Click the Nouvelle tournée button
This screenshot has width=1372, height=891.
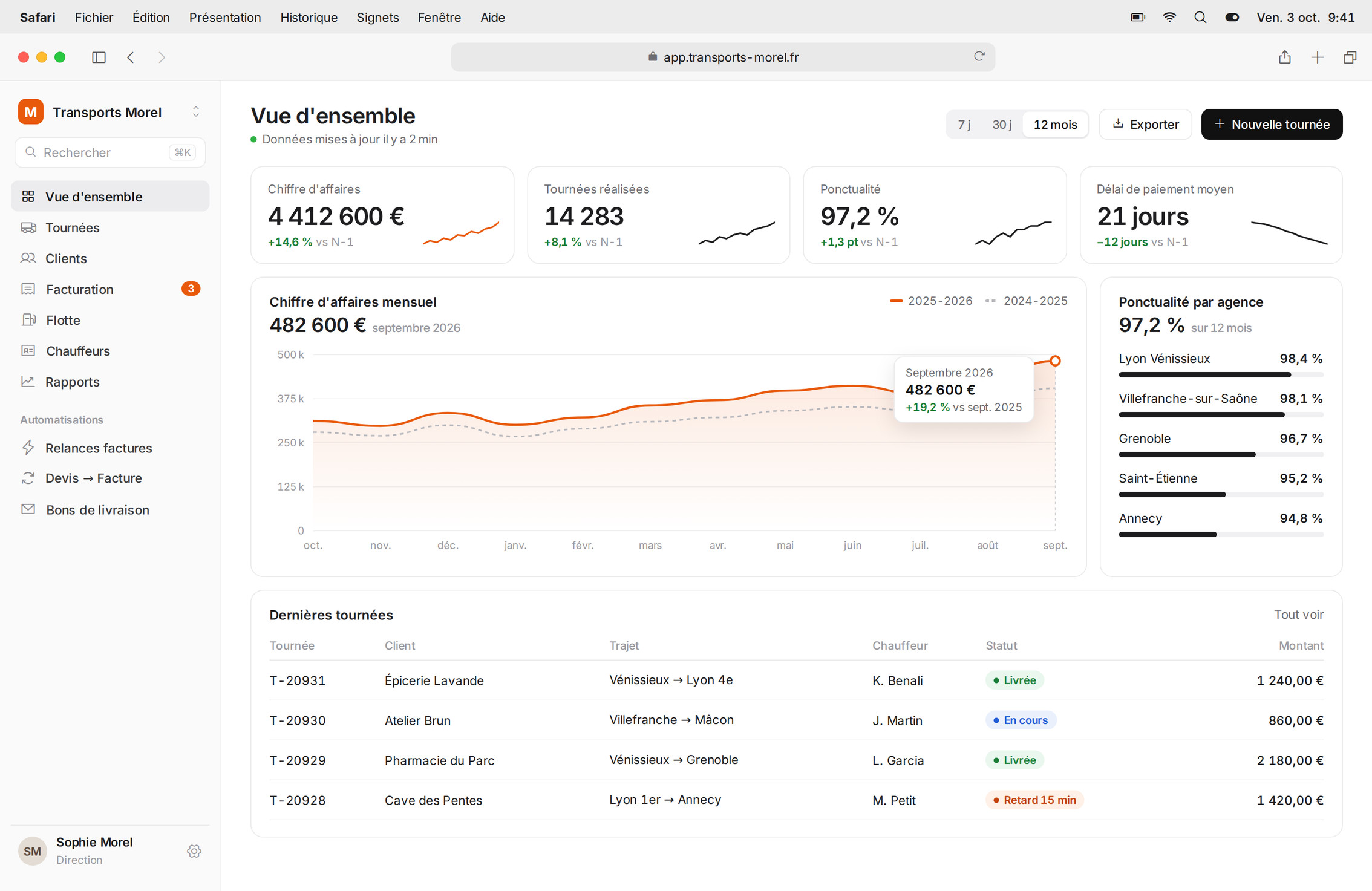tap(1272, 124)
